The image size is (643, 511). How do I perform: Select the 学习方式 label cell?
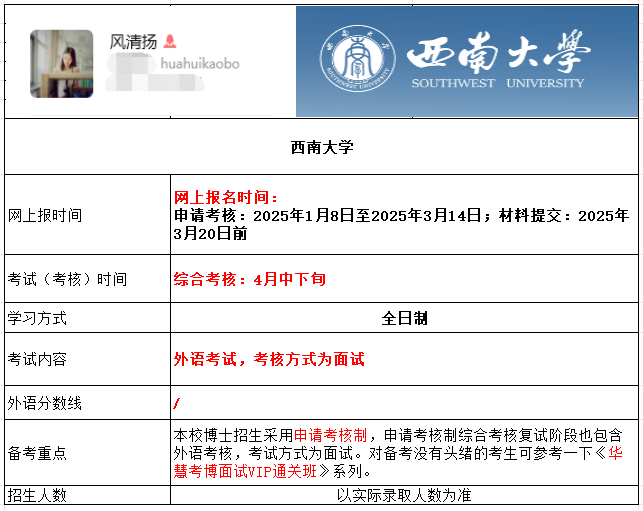pyautogui.click(x=87, y=318)
